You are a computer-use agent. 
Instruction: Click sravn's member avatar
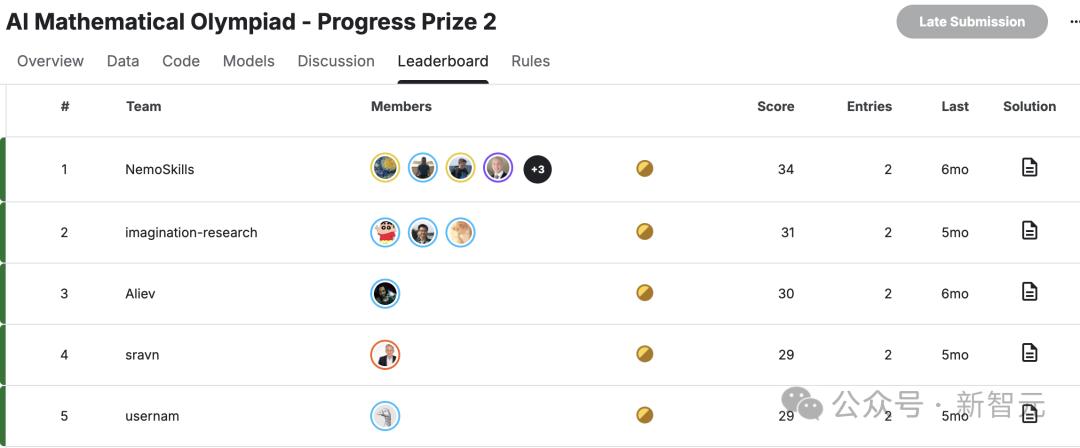coord(385,354)
